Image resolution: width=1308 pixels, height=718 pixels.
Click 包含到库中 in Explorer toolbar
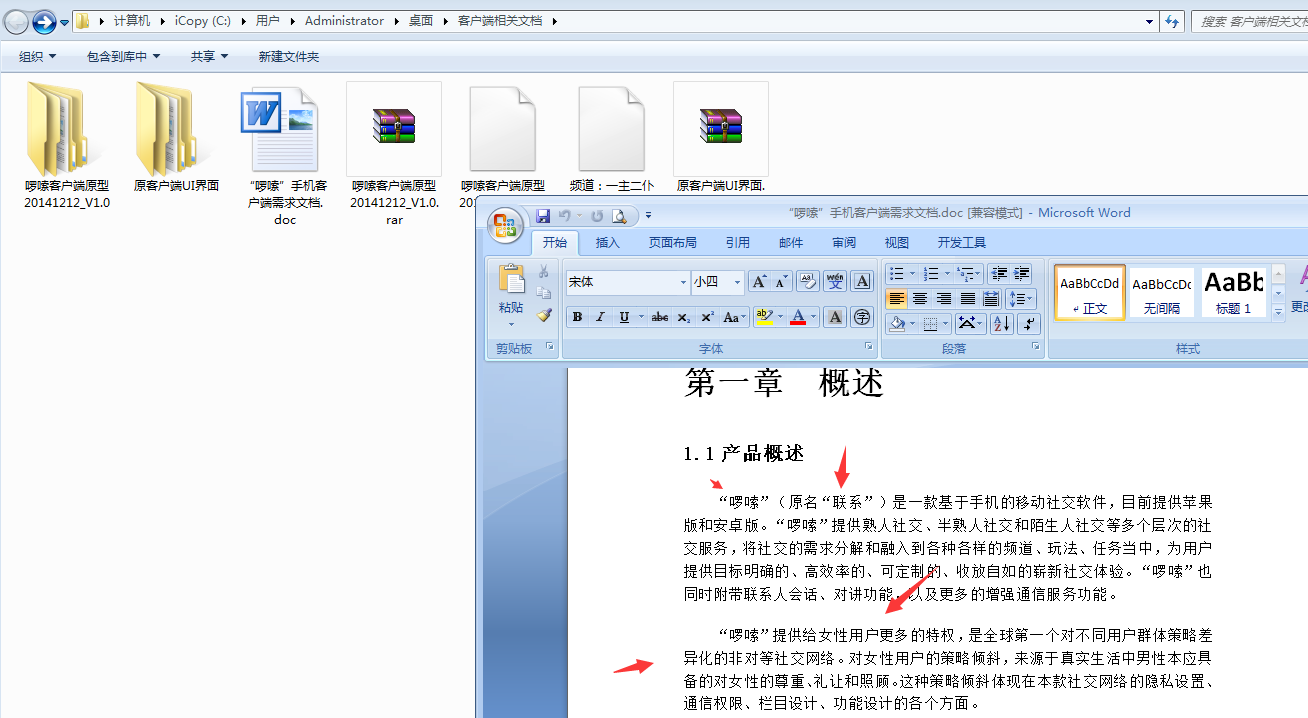123,57
